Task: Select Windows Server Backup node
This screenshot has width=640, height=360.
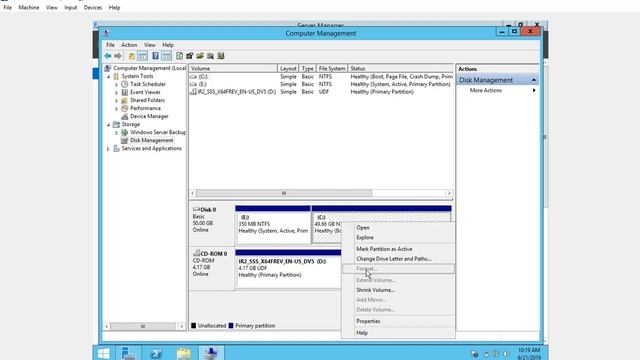Action: [x=158, y=132]
